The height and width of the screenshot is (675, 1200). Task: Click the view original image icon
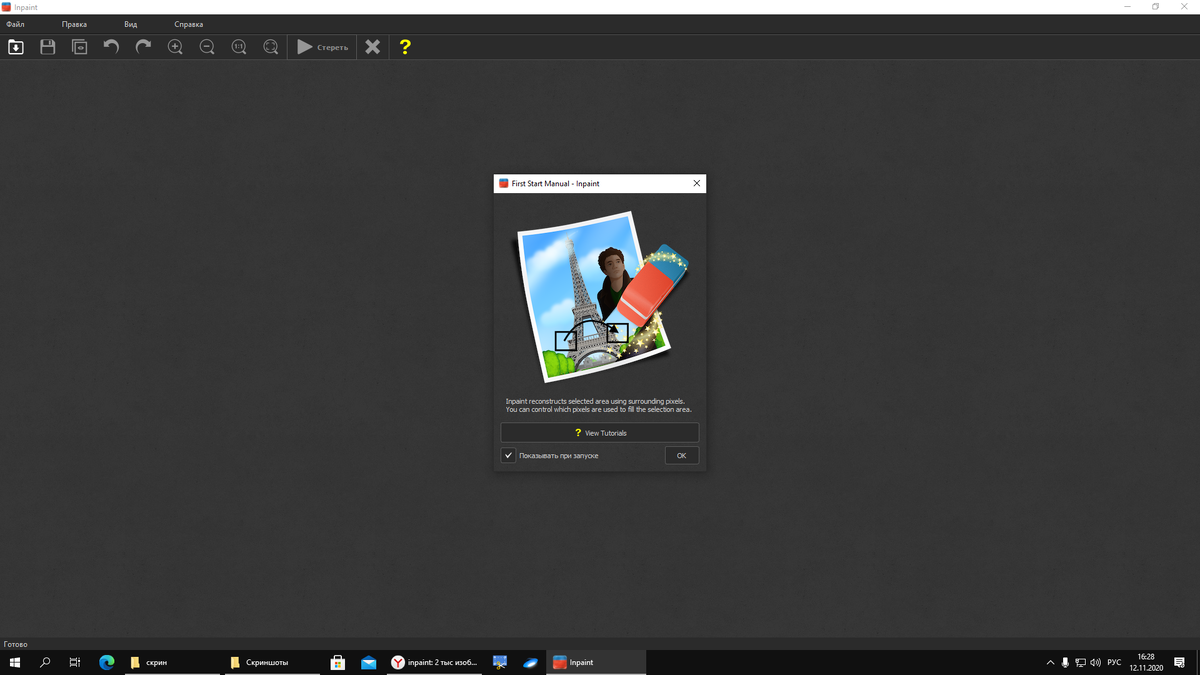coord(79,47)
